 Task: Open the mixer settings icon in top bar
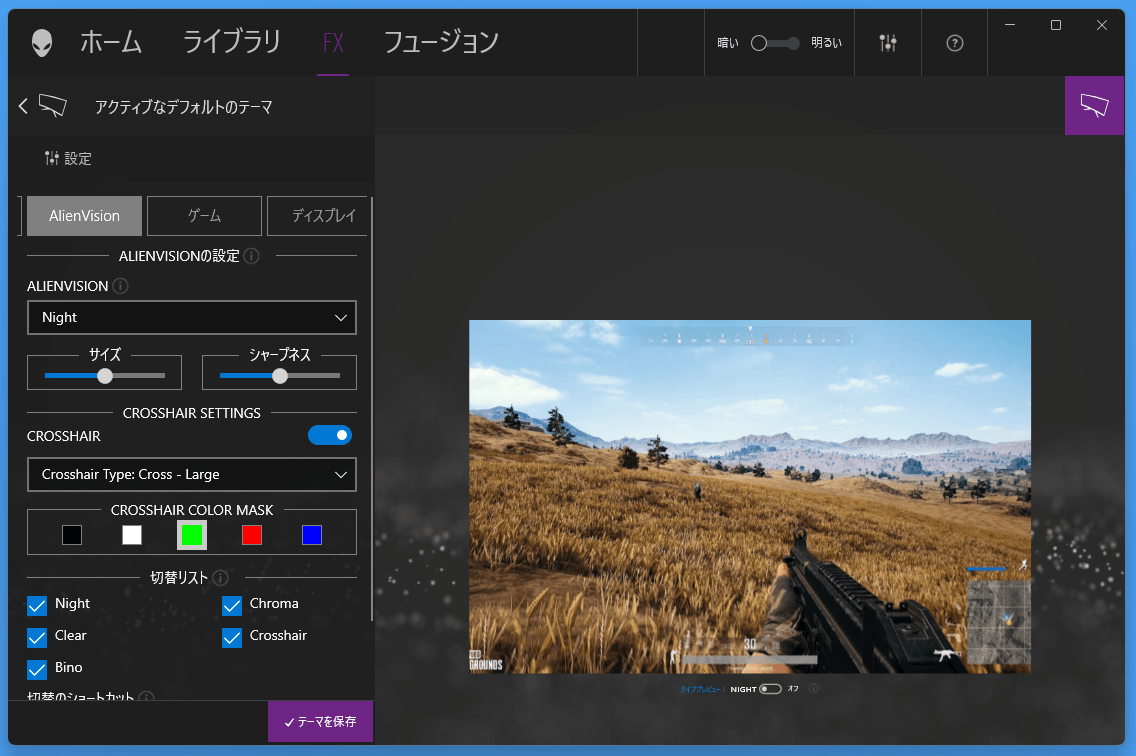coord(888,43)
